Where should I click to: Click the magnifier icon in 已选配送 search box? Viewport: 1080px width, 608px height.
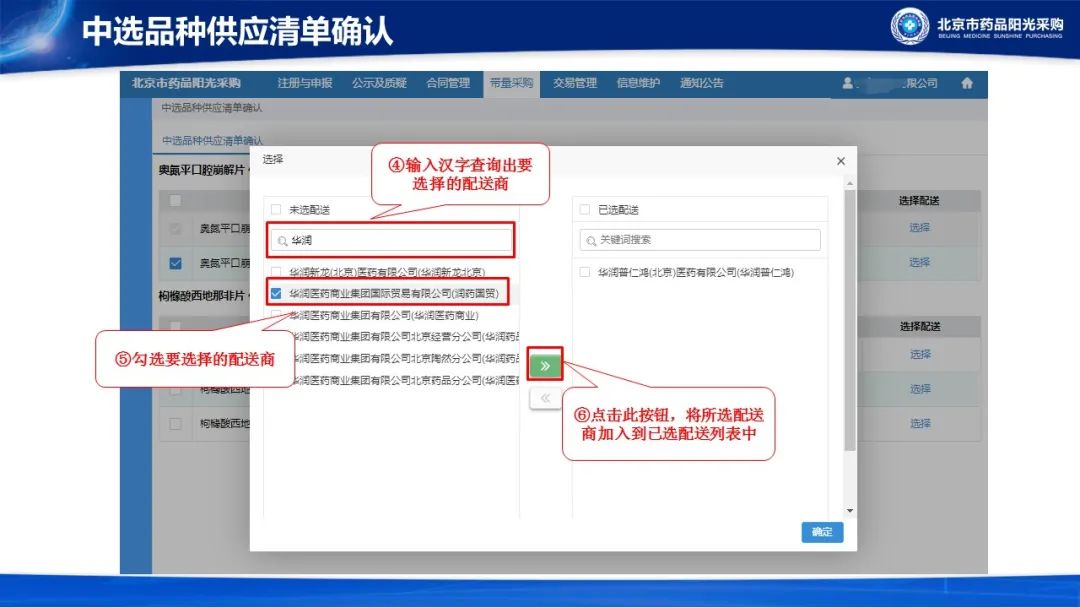tap(591, 240)
